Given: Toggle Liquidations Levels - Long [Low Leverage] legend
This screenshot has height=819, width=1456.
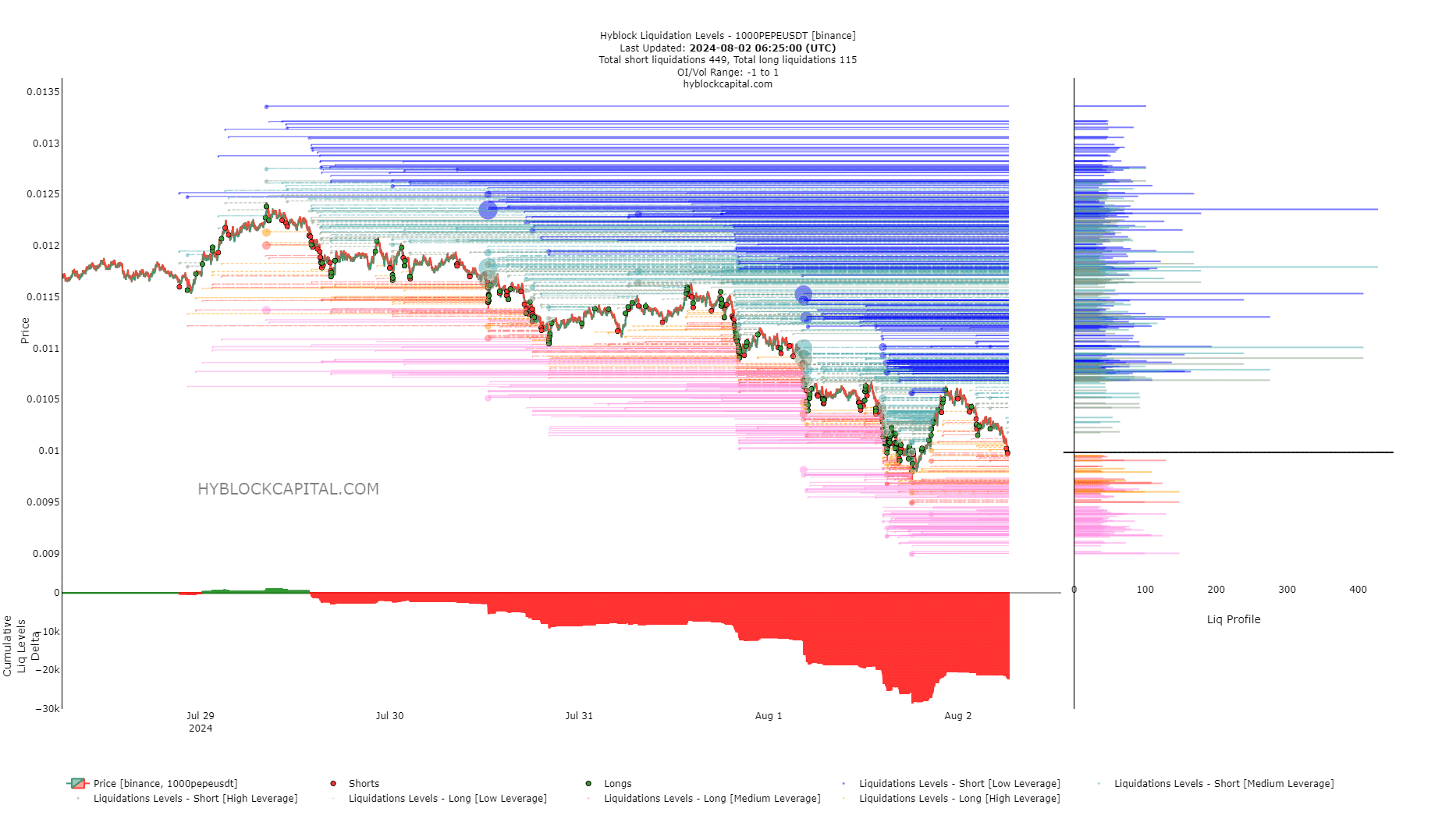Looking at the screenshot, I should click(439, 798).
